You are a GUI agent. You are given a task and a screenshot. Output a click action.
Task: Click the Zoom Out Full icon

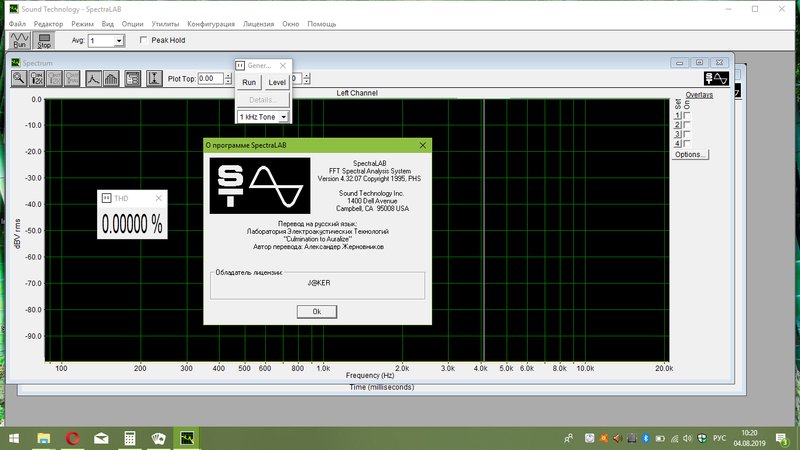pos(72,79)
